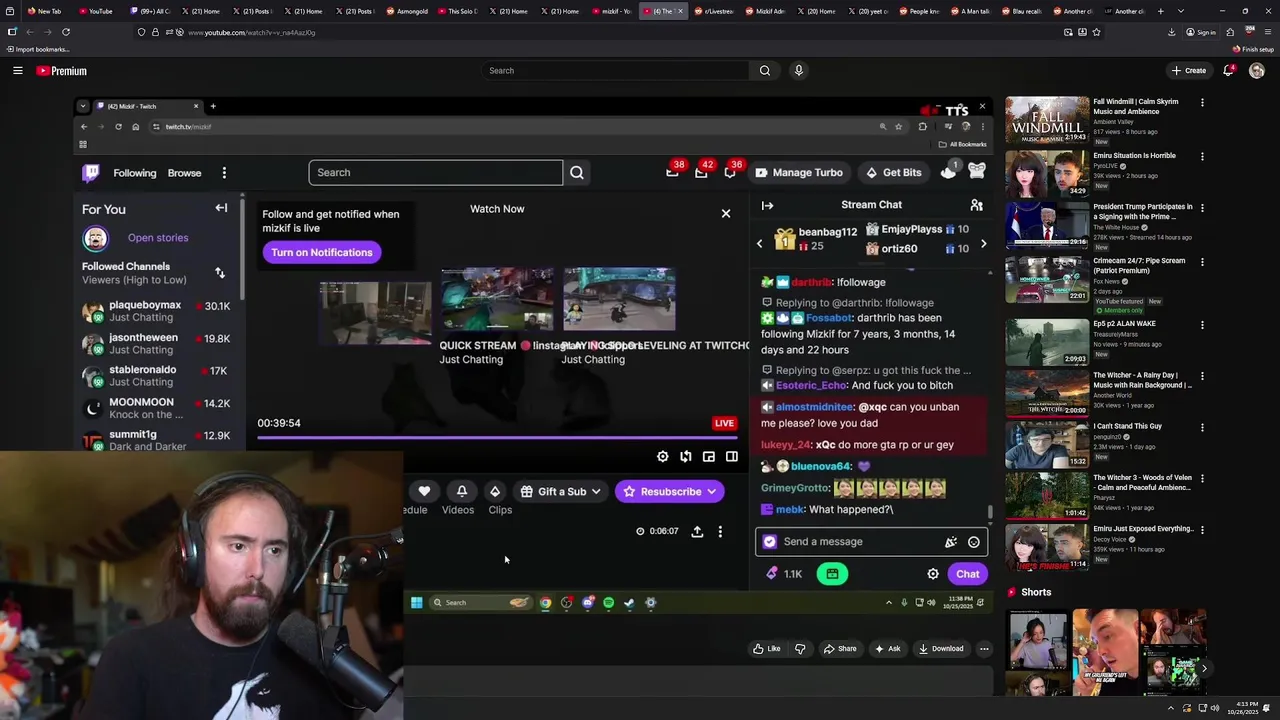Image resolution: width=1280 pixels, height=720 pixels.
Task: Open the YouTube account avatar menu
Action: tap(1257, 71)
